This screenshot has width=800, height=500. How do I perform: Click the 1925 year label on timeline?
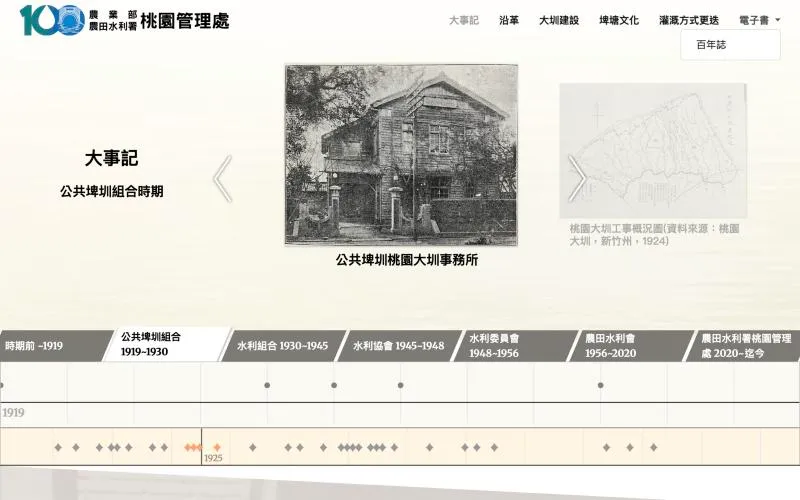click(213, 458)
